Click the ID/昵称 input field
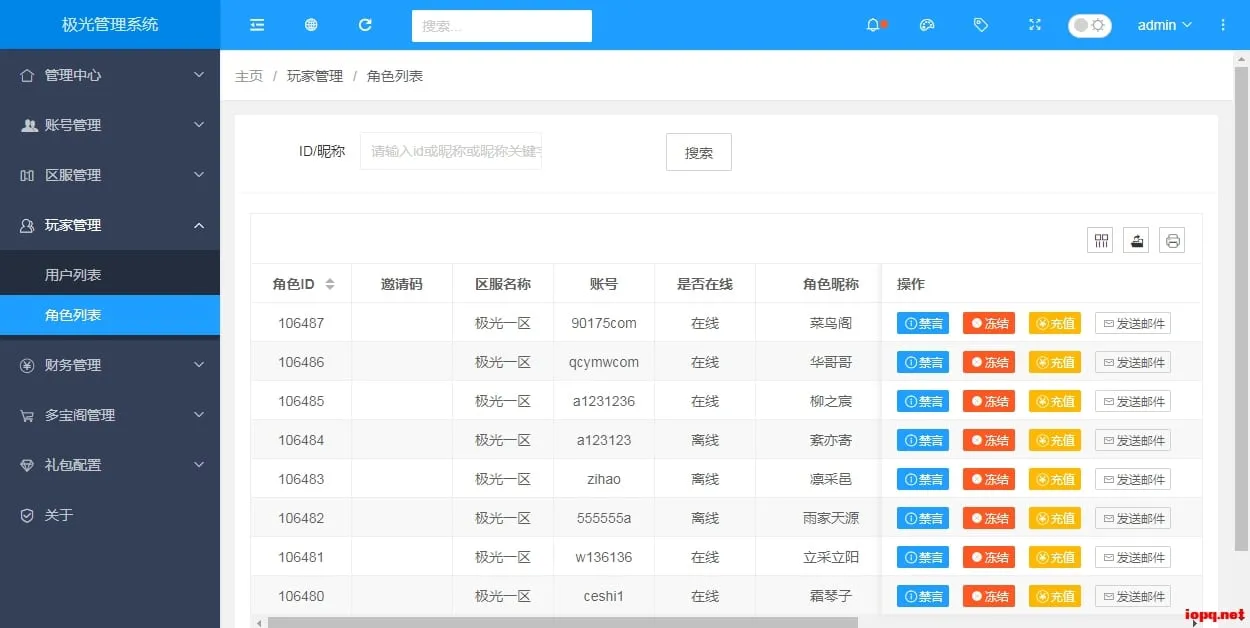This screenshot has width=1250, height=628. (x=451, y=151)
